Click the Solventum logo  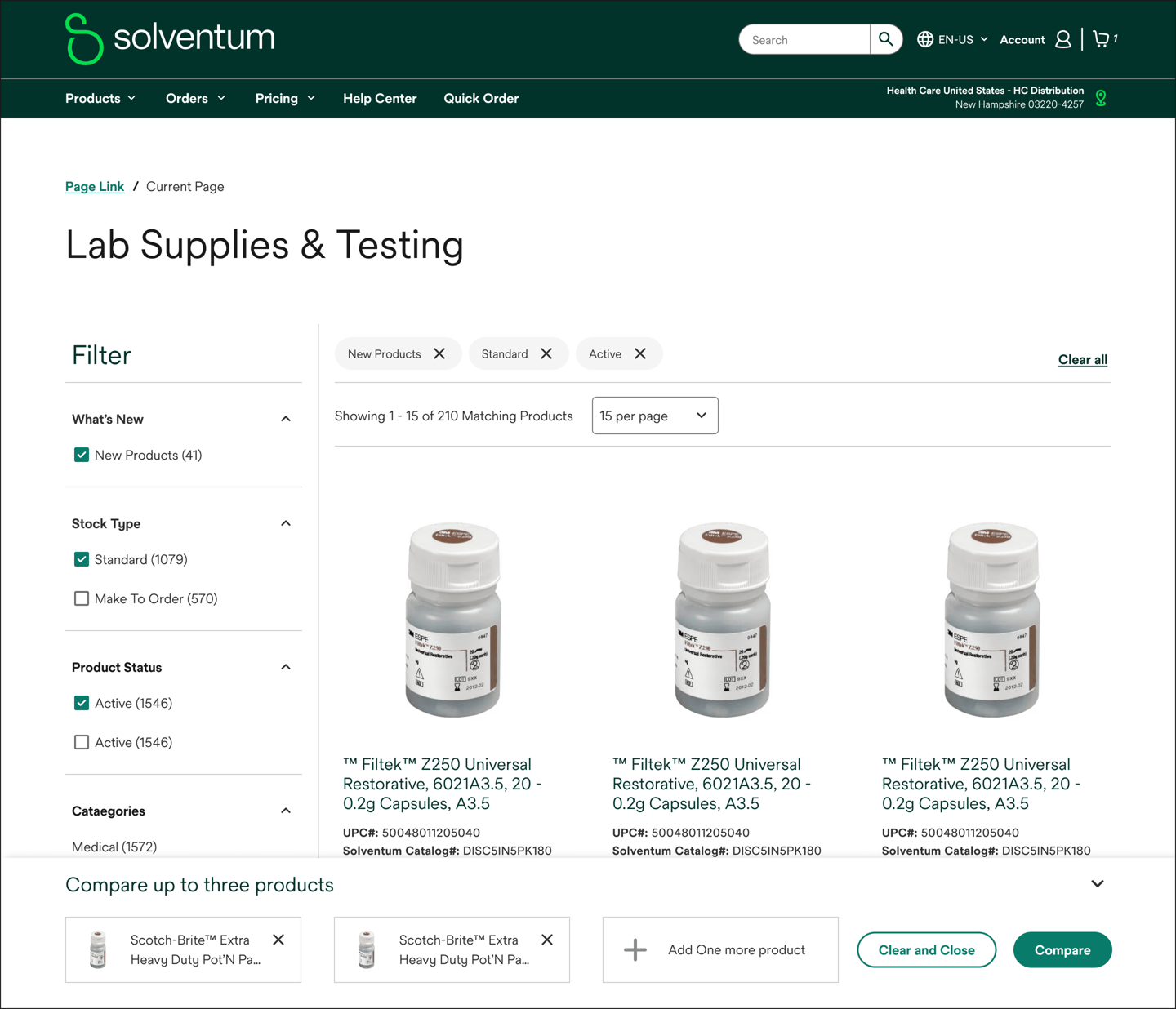coord(170,38)
